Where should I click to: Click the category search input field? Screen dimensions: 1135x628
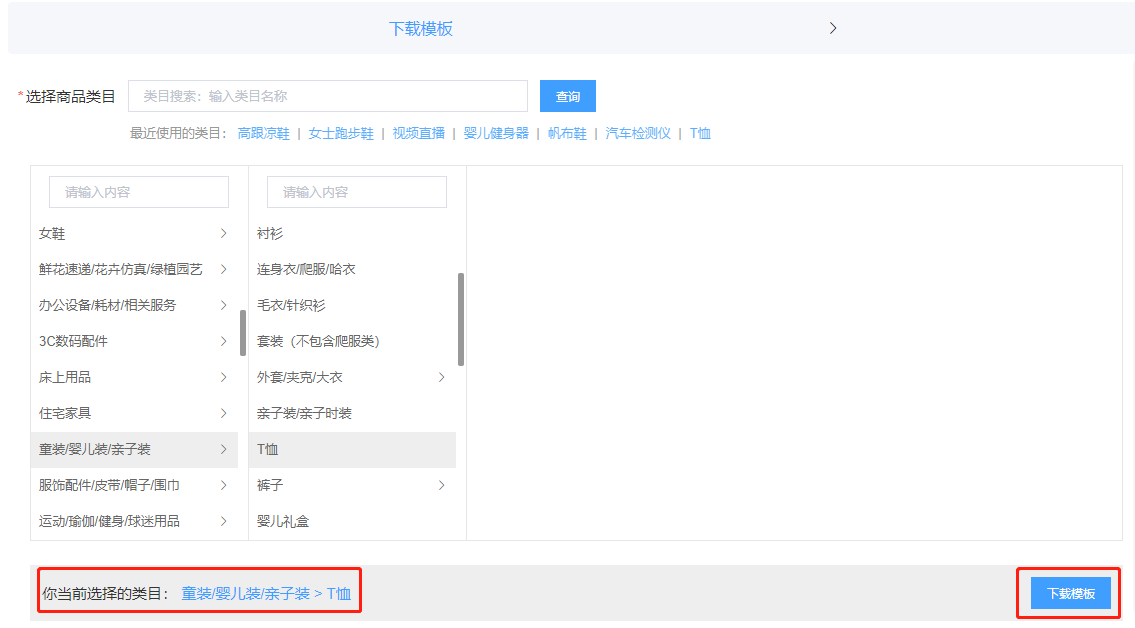(328, 96)
